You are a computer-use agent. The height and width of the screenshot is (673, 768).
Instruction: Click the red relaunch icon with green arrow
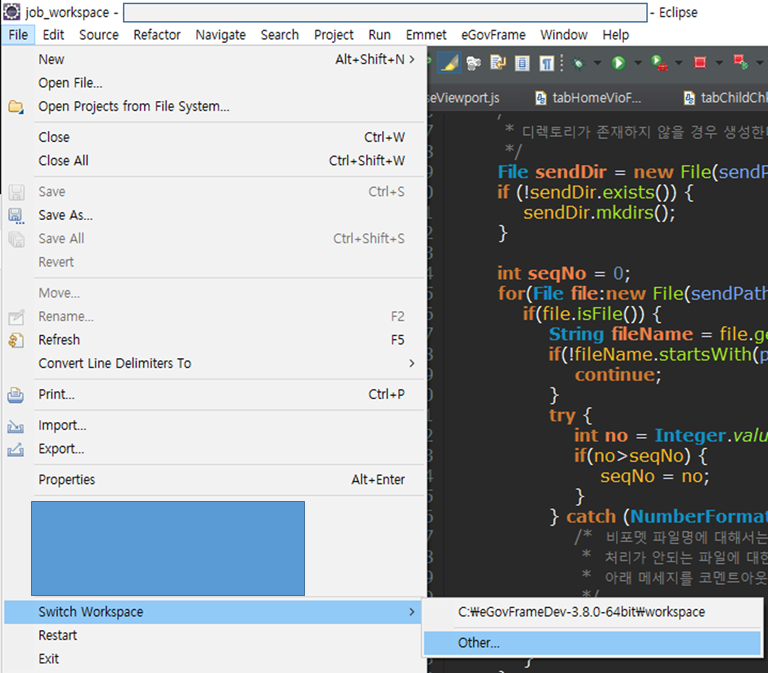[741, 63]
